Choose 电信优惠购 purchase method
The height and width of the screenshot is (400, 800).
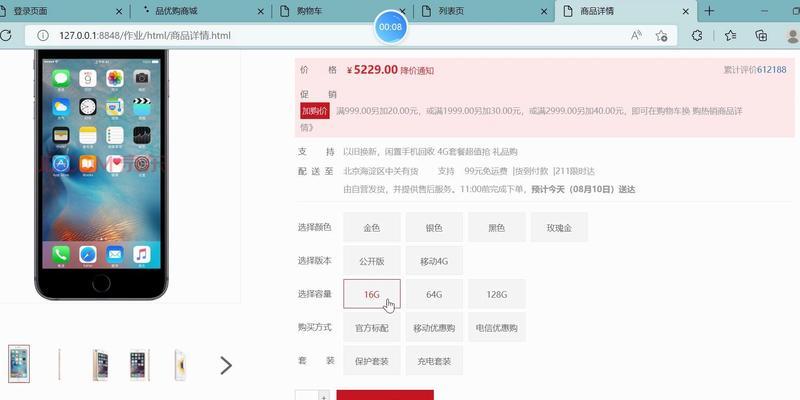496,328
